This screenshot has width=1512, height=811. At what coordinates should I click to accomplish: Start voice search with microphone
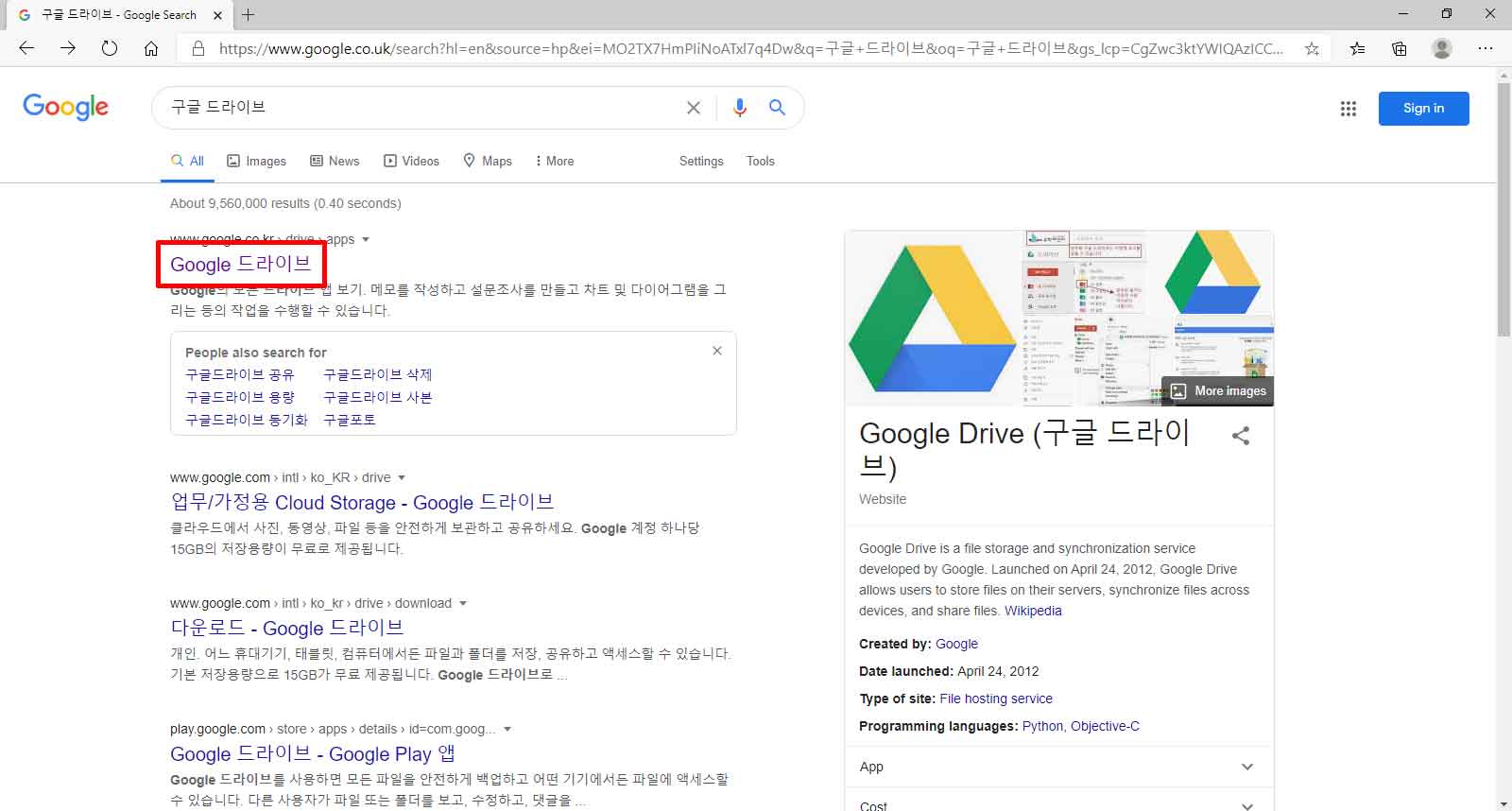[x=740, y=108]
